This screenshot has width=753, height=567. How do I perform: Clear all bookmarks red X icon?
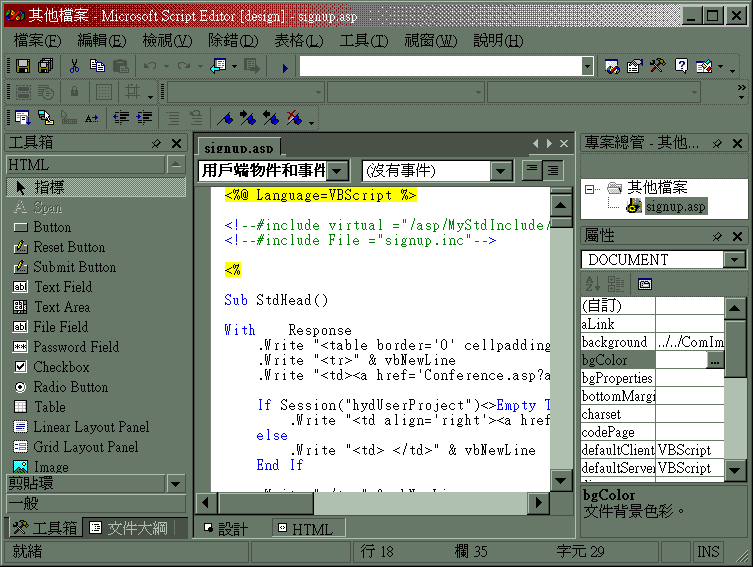pos(294,118)
